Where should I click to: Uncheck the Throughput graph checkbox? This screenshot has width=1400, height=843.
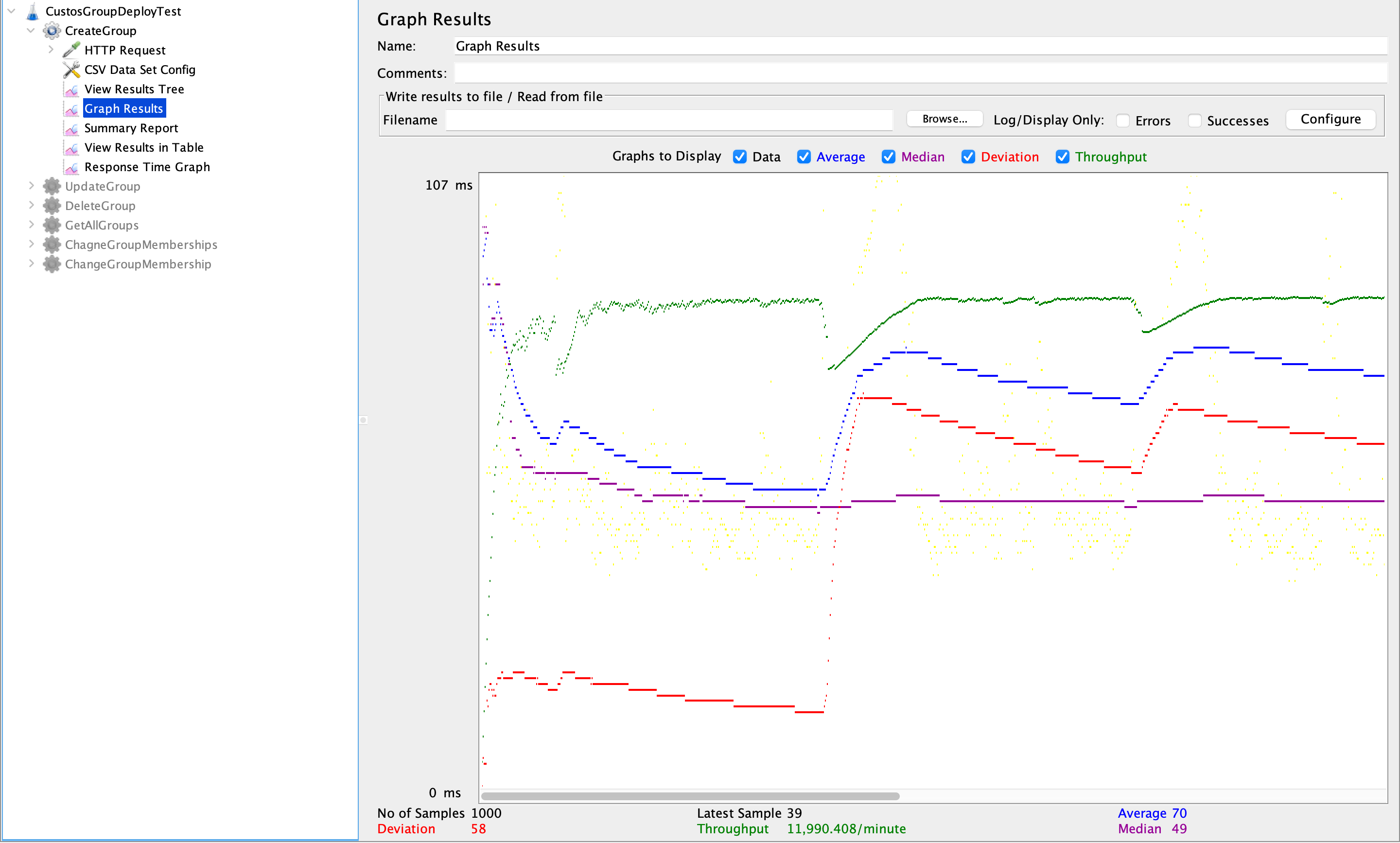1062,157
